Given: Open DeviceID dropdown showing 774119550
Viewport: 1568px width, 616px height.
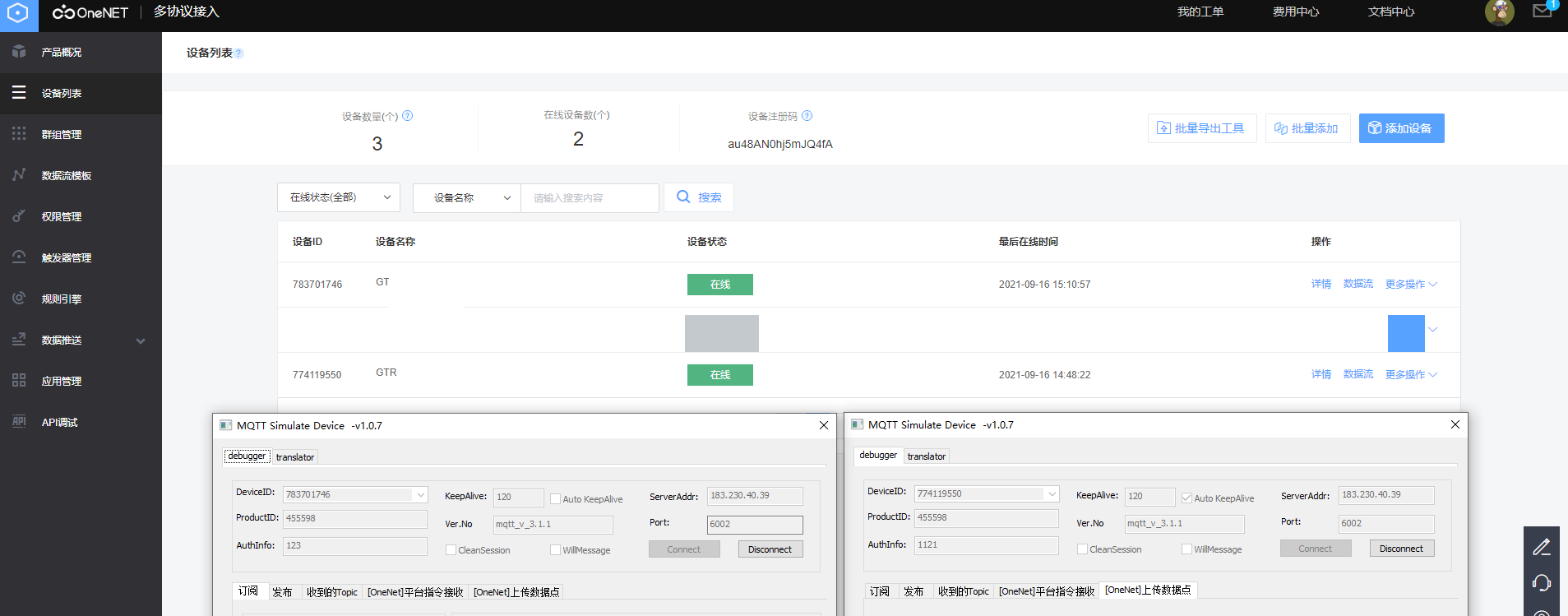Looking at the screenshot, I should click(1052, 493).
